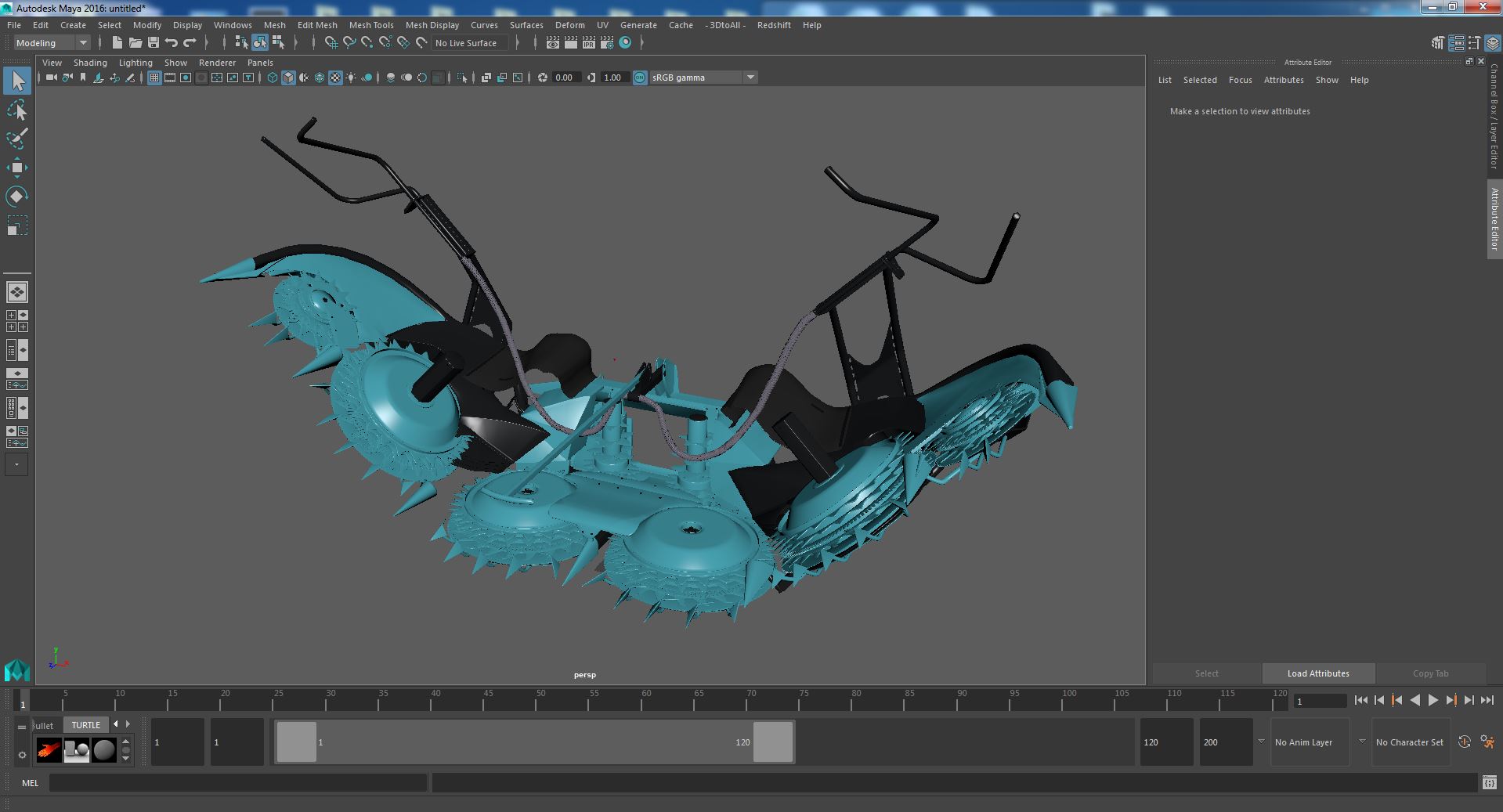This screenshot has width=1503, height=812.
Task: Click the shelf tab left arrow
Action: tap(116, 724)
